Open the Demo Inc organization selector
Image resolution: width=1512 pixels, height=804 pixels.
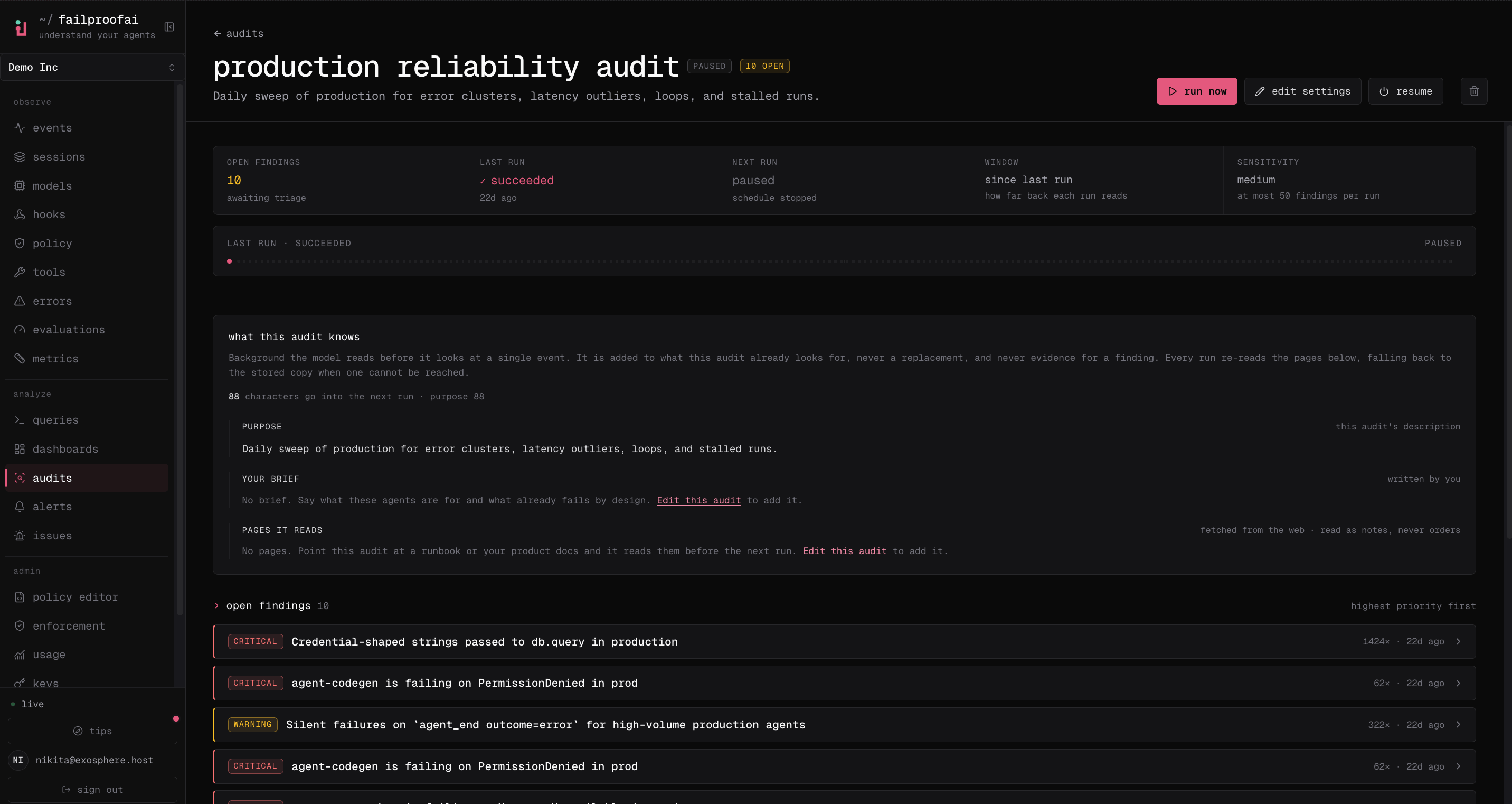[x=92, y=67]
